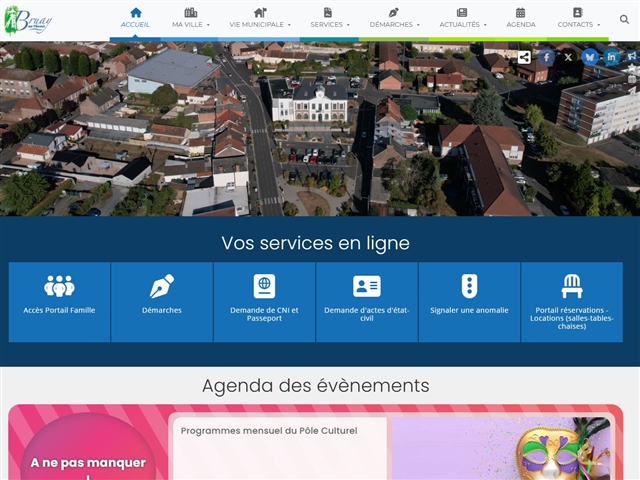Click the traffic light anomaly icon
640x480 pixels.
[x=469, y=286]
